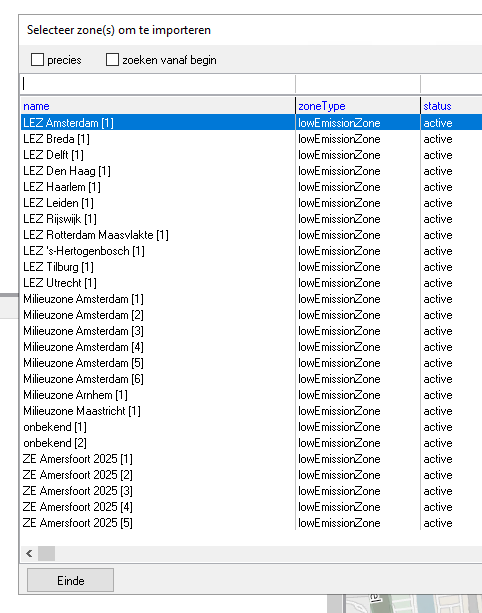
Task: Select Milieuzone Maastricht [1] row
Action: [251, 411]
